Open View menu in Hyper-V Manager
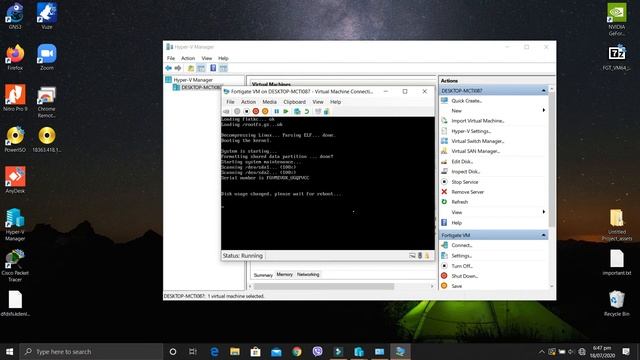The width and height of the screenshot is (640, 360). coord(207,58)
